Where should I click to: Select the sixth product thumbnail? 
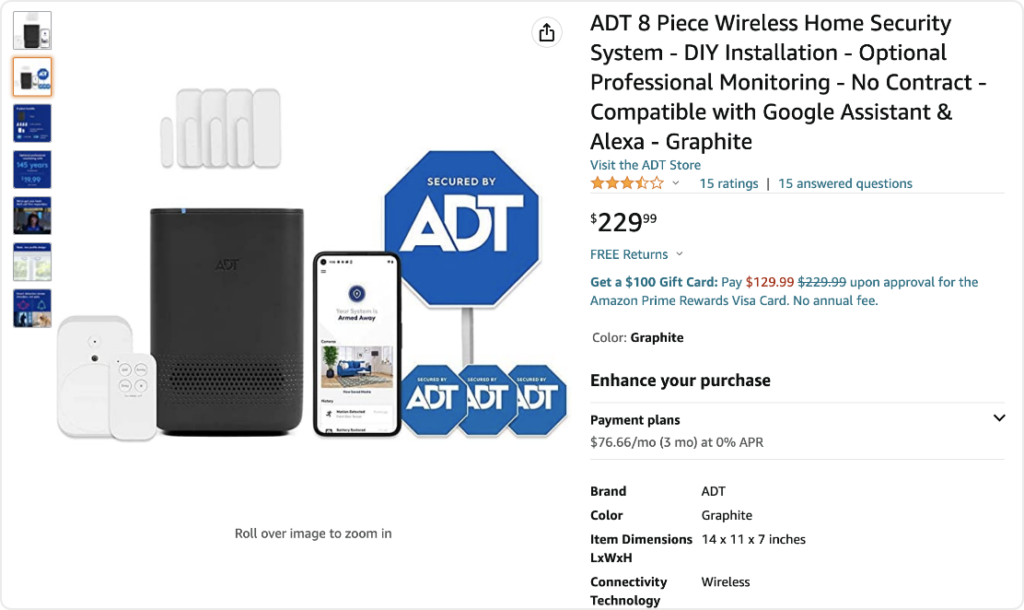(32, 262)
